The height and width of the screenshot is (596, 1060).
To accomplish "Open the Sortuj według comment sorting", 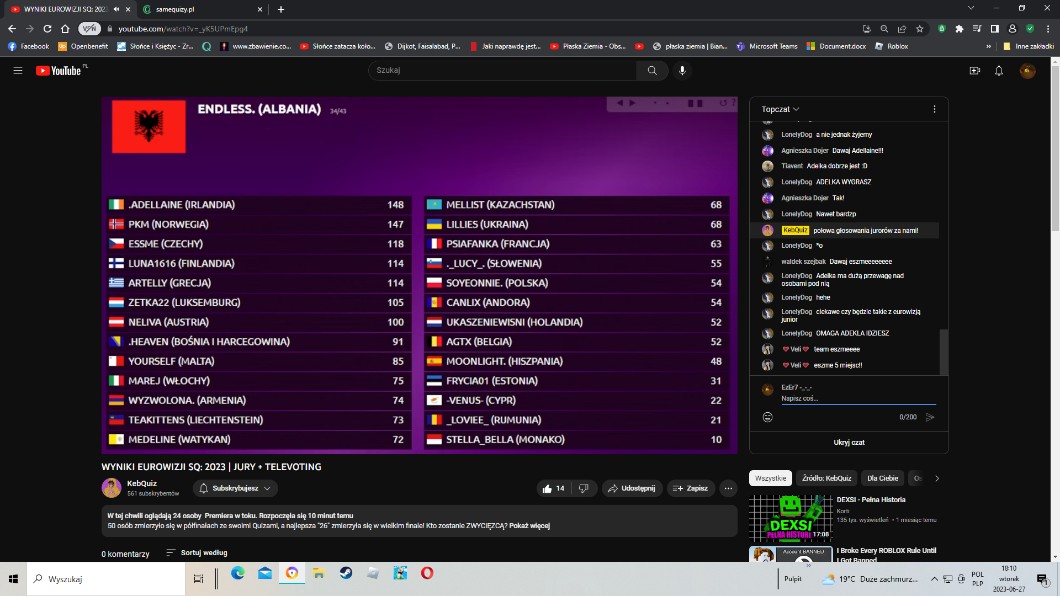I will [197, 553].
